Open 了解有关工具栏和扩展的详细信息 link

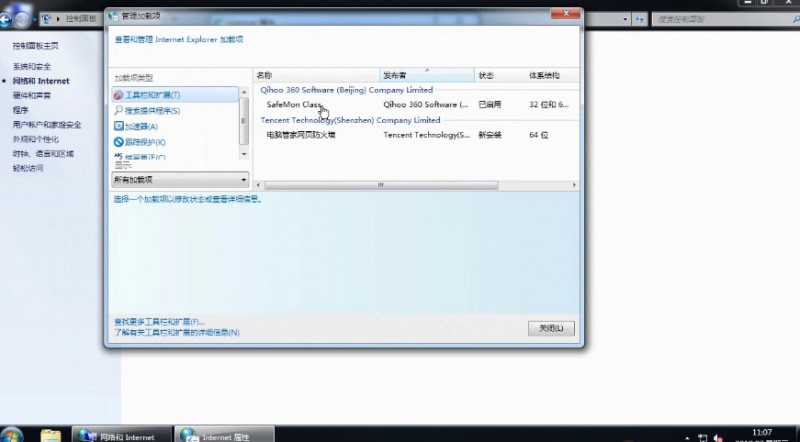177,332
